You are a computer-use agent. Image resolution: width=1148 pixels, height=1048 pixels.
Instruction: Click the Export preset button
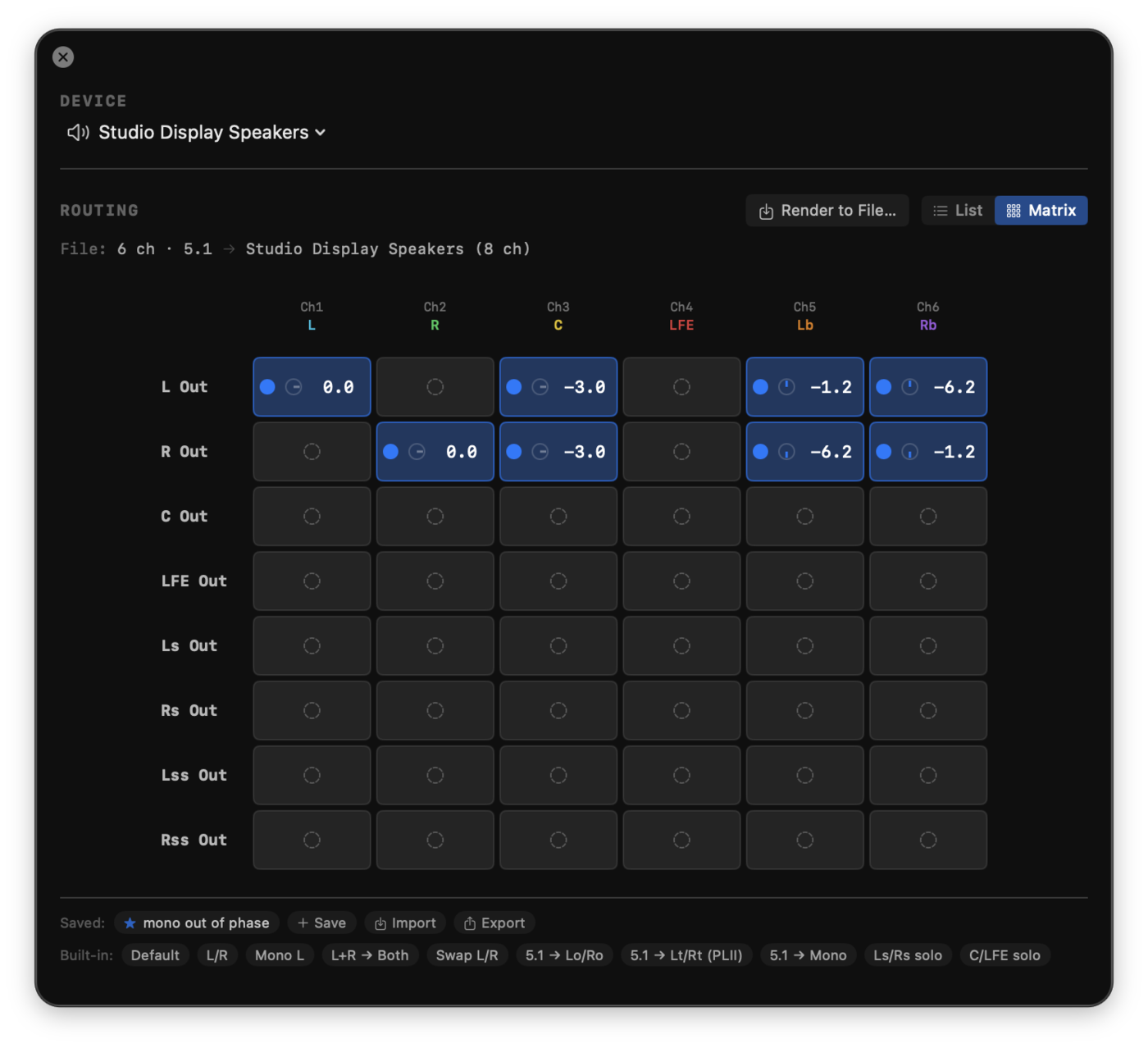[494, 923]
